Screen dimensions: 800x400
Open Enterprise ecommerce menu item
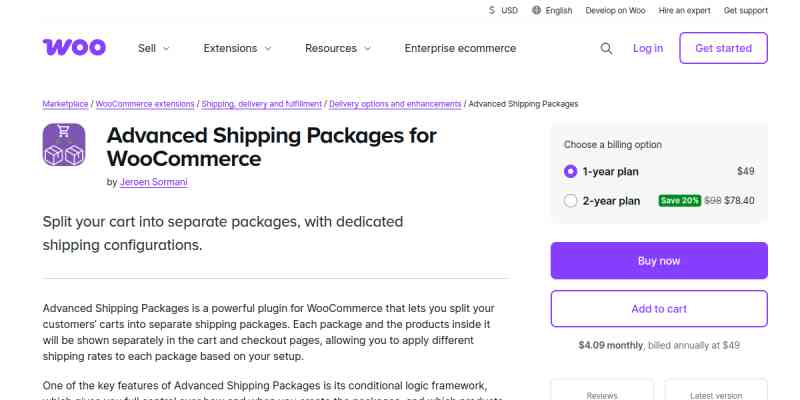(460, 48)
